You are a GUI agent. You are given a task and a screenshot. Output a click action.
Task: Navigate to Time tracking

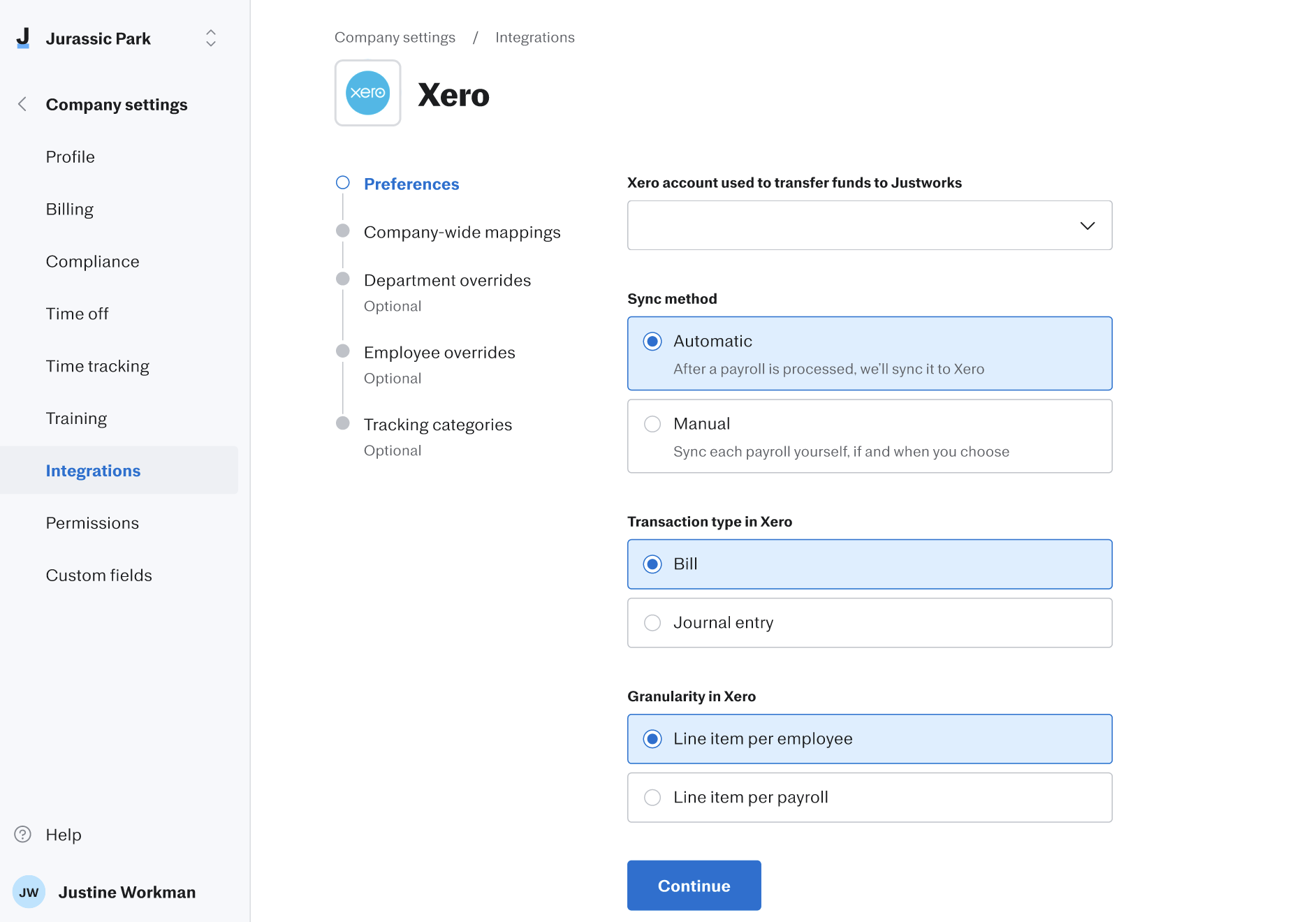point(98,366)
